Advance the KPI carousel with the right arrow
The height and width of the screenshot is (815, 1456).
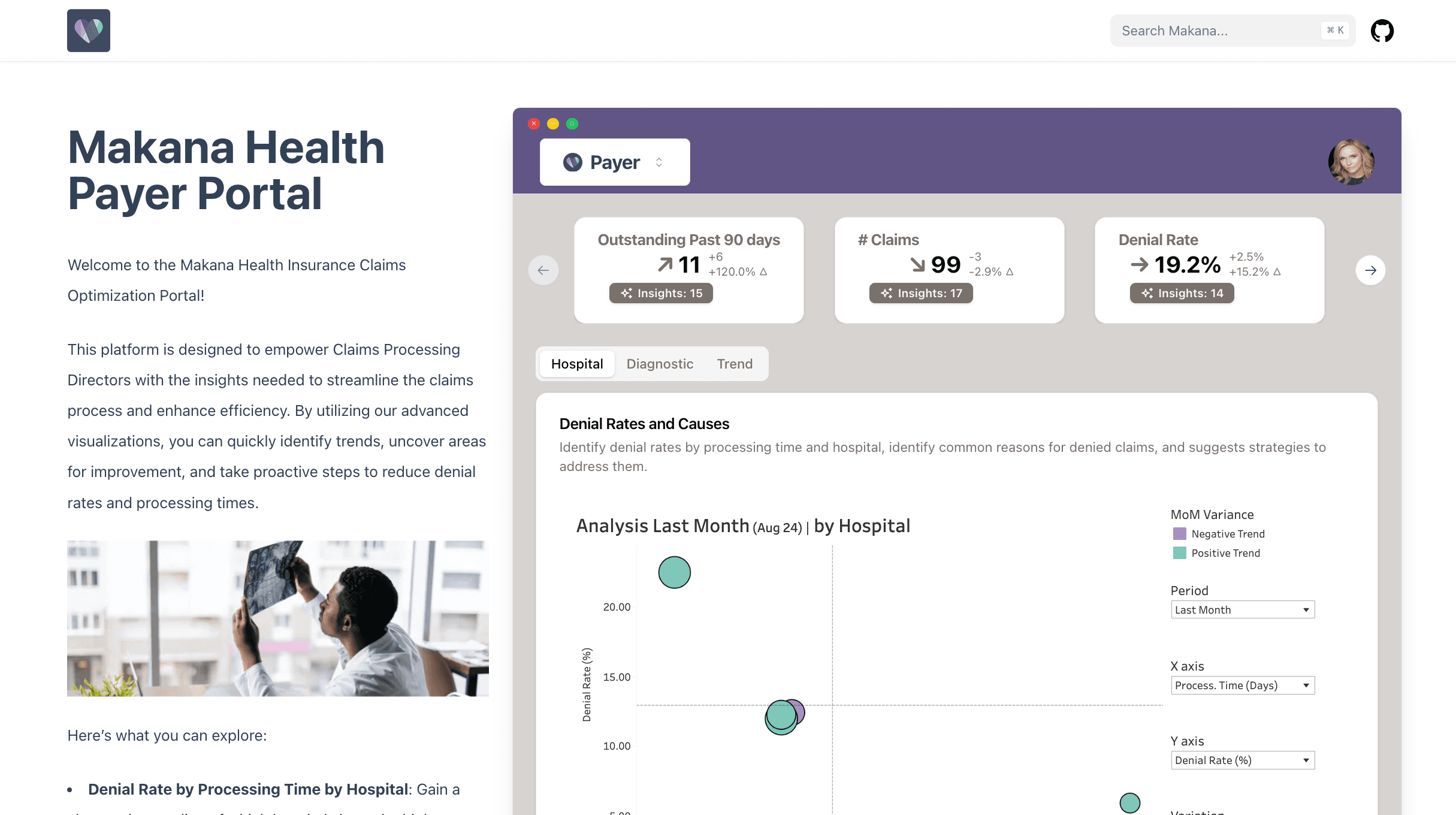click(x=1370, y=270)
